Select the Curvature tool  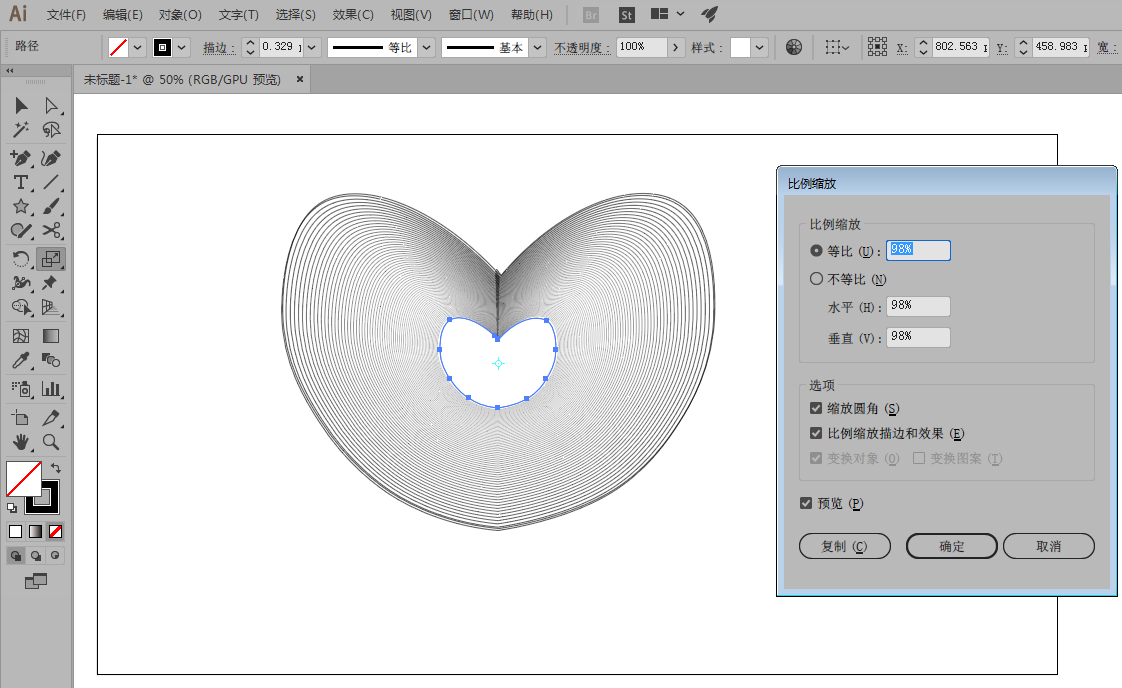point(51,158)
